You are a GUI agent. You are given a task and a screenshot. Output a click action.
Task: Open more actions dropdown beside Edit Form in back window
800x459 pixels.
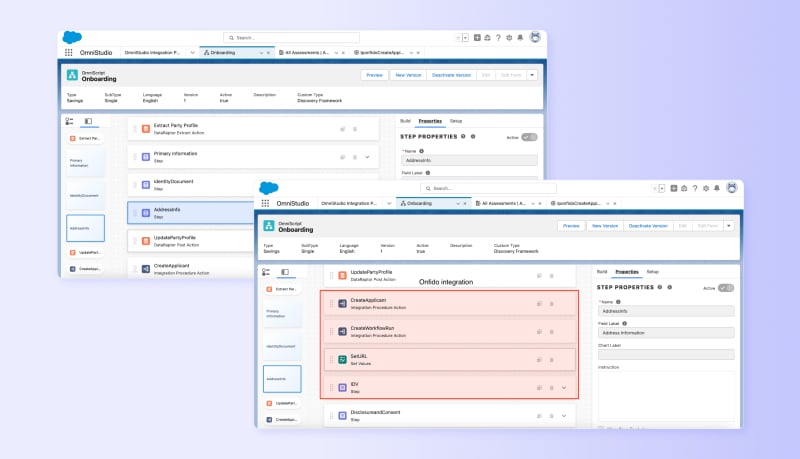click(x=532, y=75)
